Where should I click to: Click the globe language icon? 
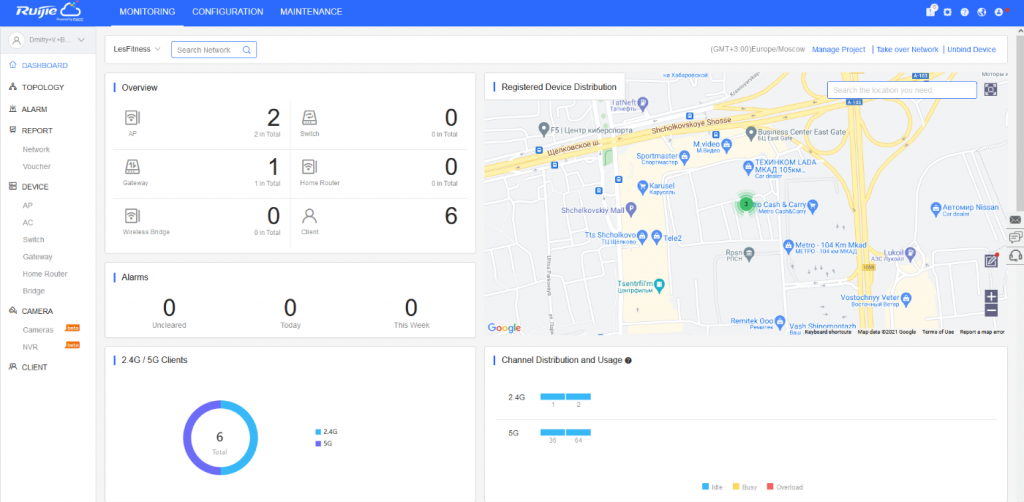981,12
